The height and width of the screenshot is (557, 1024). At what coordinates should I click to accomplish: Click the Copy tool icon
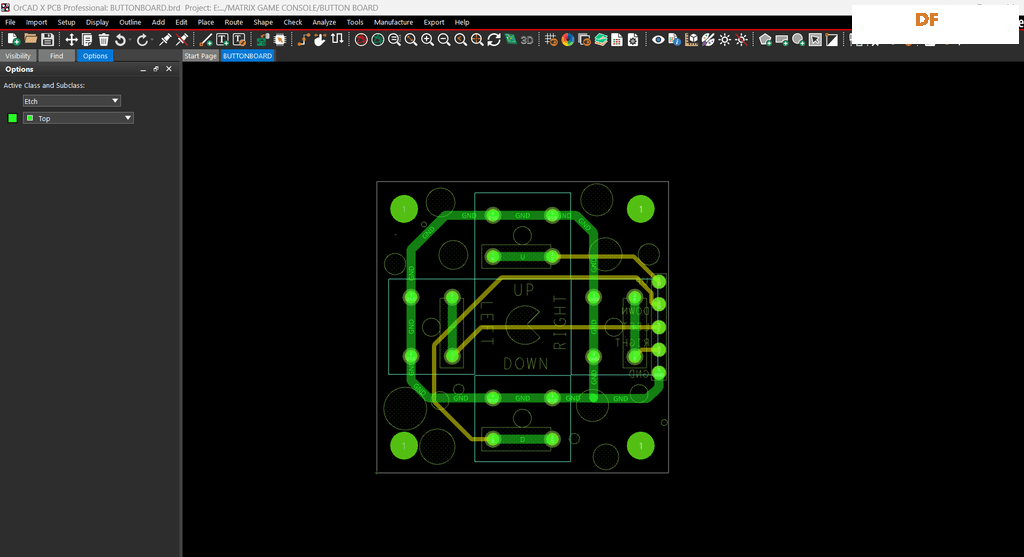point(87,40)
